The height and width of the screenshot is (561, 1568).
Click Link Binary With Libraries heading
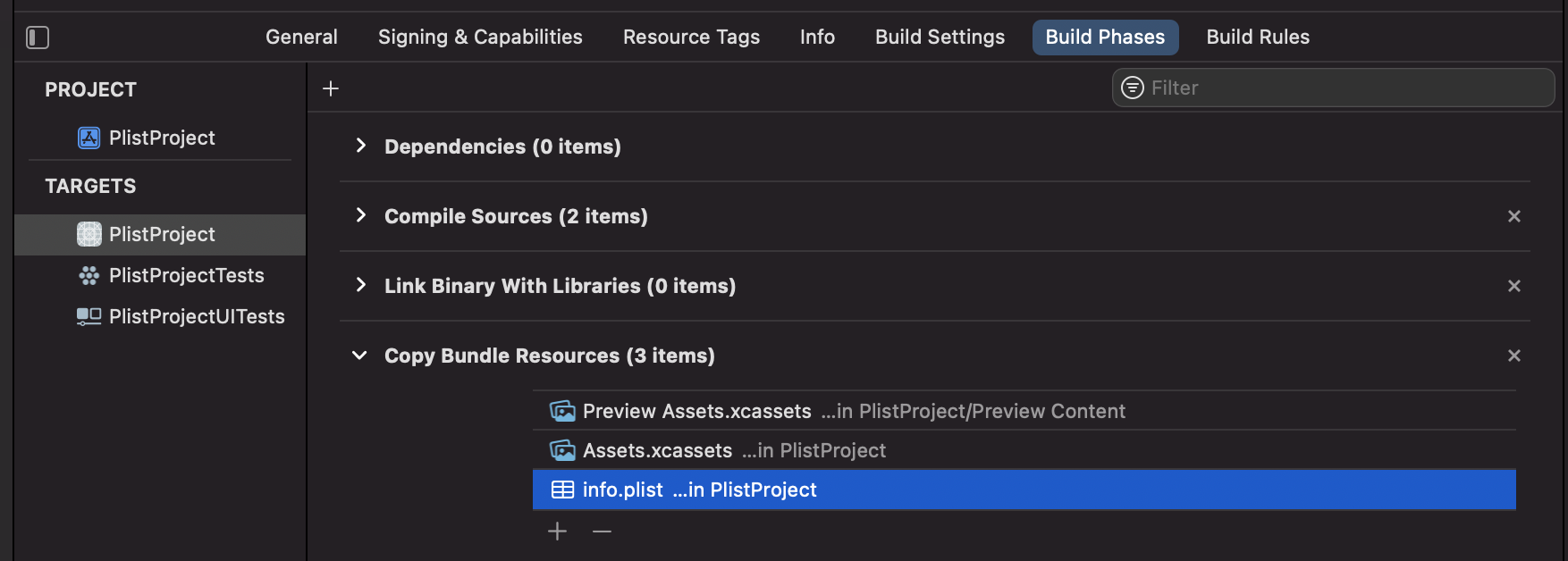tap(560, 286)
